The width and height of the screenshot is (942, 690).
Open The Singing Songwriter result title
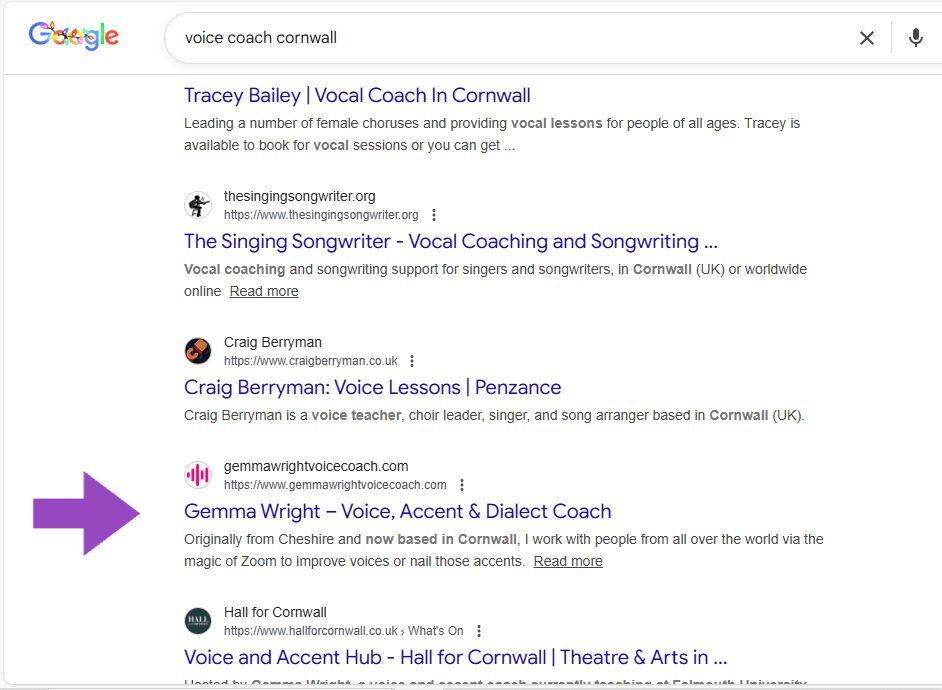coord(450,241)
